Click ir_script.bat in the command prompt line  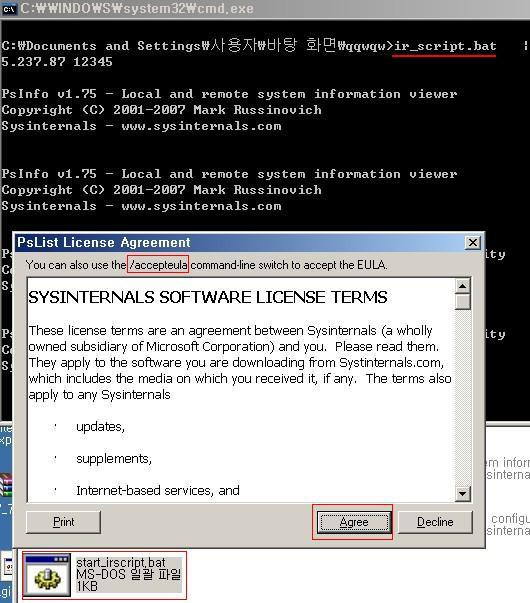[x=445, y=46]
